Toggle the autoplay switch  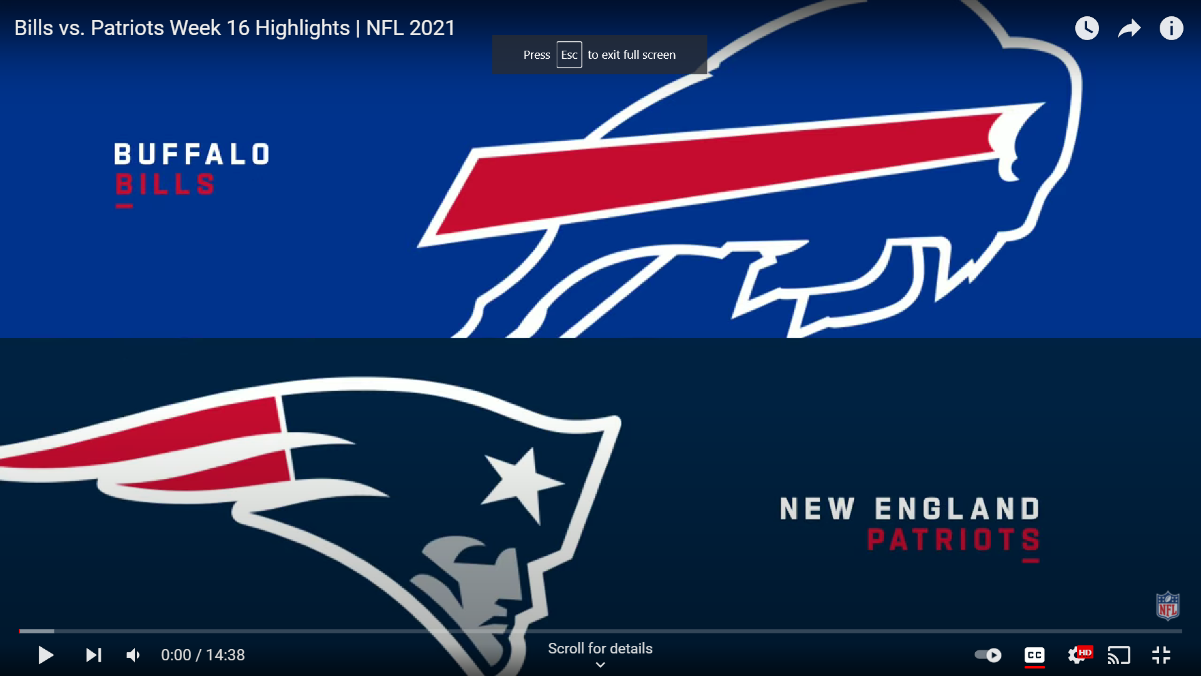coord(988,655)
